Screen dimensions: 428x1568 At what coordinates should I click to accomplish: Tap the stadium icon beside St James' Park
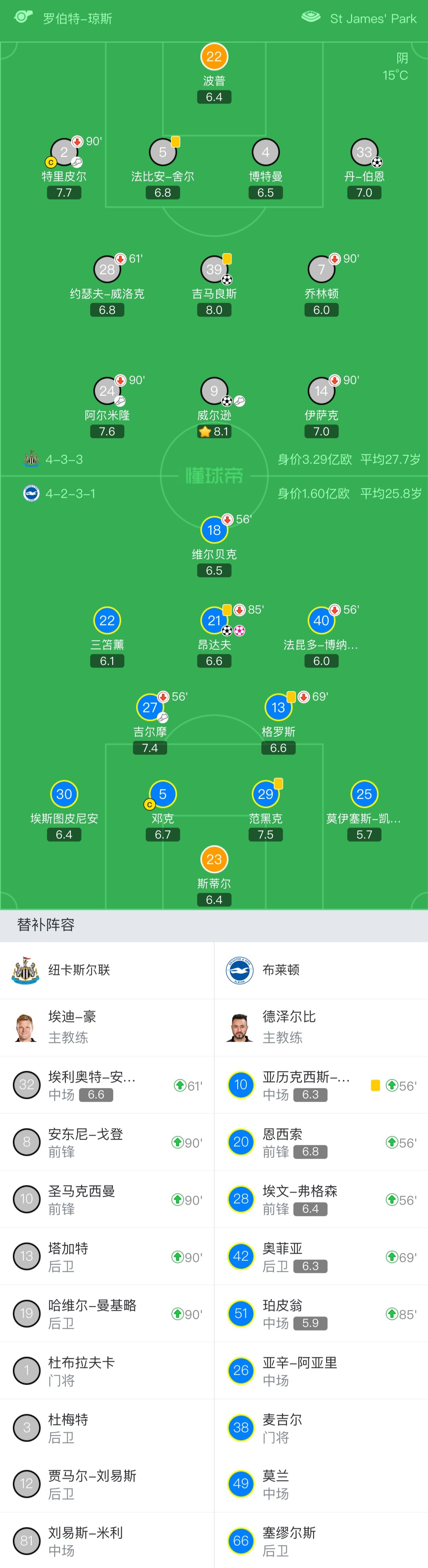[x=311, y=17]
